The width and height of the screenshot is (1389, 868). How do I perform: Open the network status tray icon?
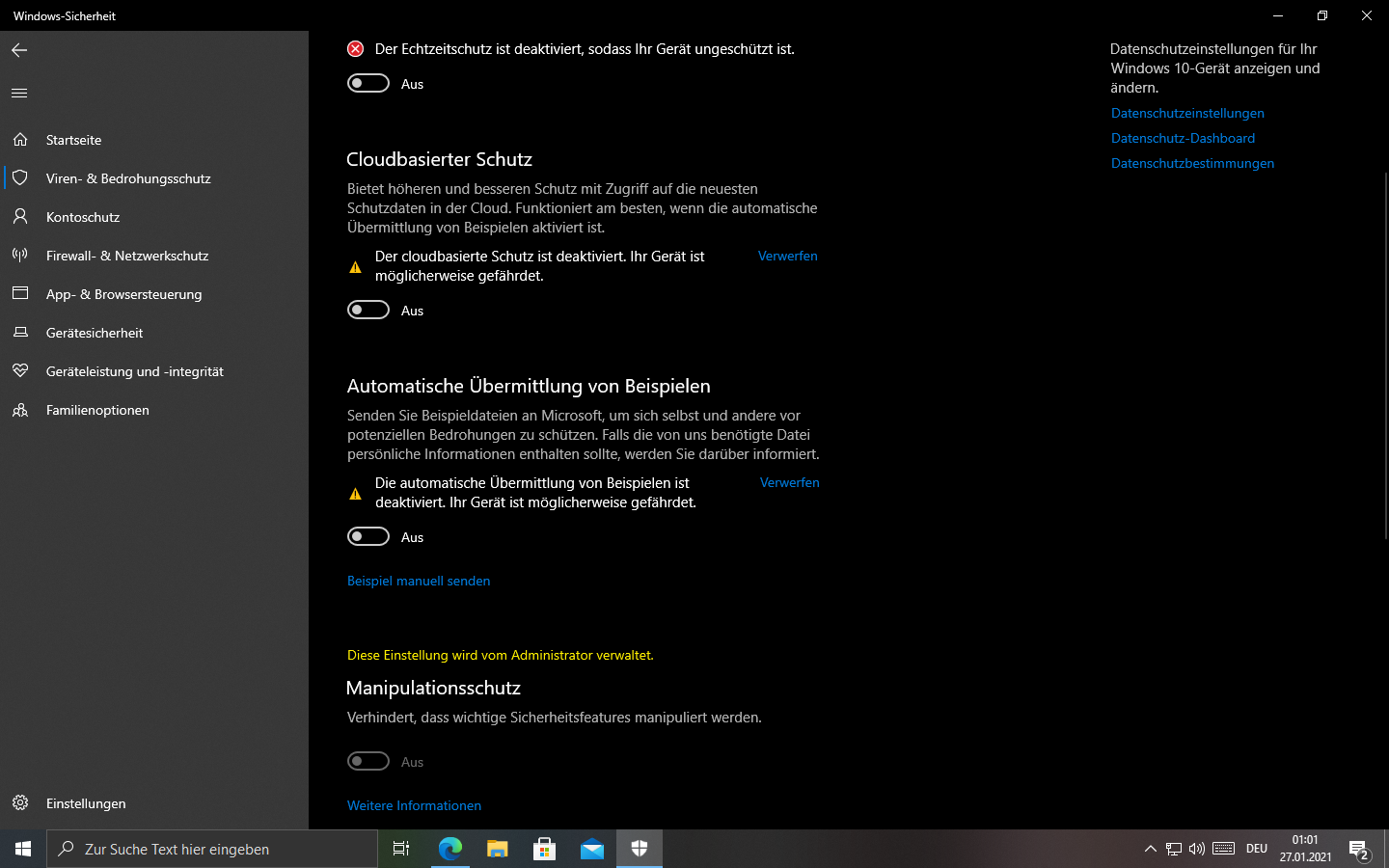coord(1174,849)
